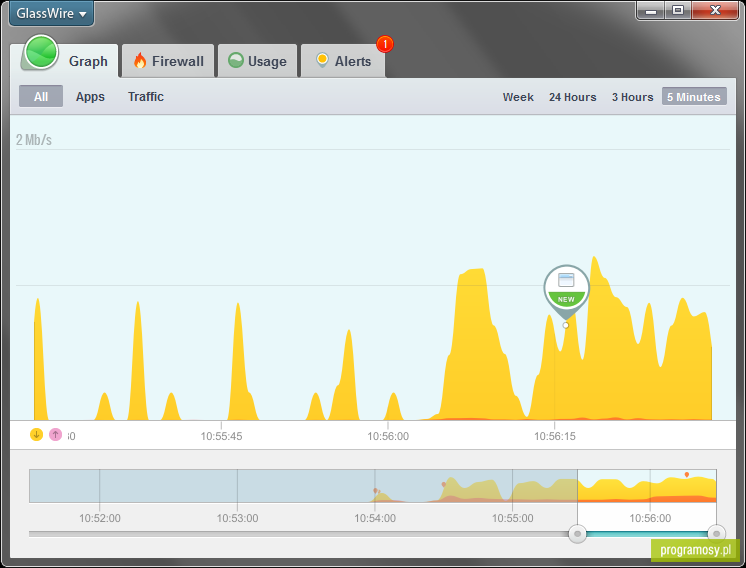Maximize the GlassWire window
Screen dimensions: 746x568
click(678, 10)
